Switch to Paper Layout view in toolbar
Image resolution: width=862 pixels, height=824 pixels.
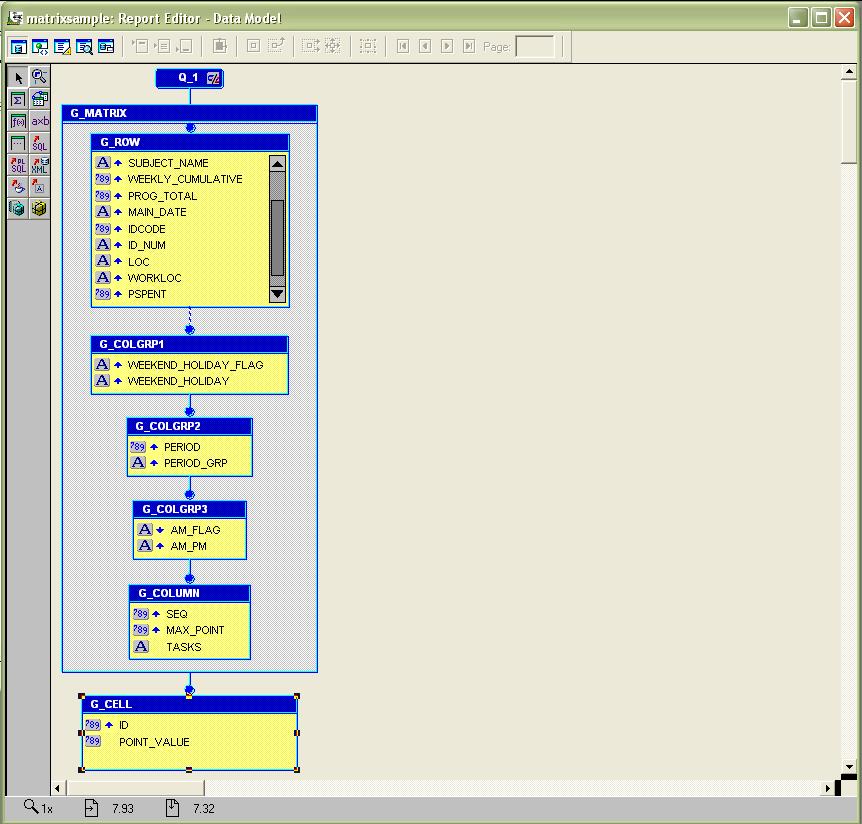pyautogui.click(x=62, y=46)
